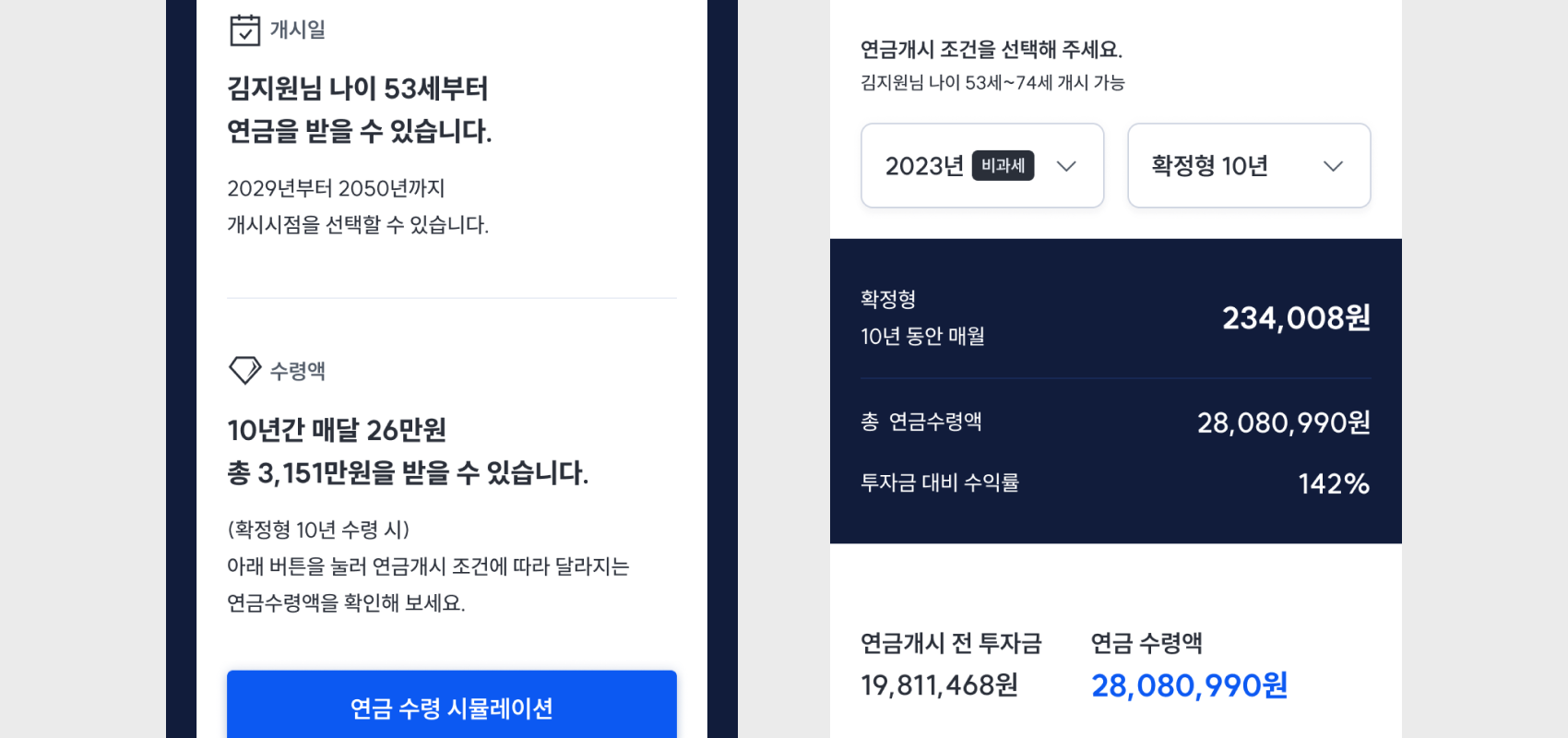Click the 투자금 대비 수익률 label
The height and width of the screenshot is (738, 1568).
tap(940, 482)
